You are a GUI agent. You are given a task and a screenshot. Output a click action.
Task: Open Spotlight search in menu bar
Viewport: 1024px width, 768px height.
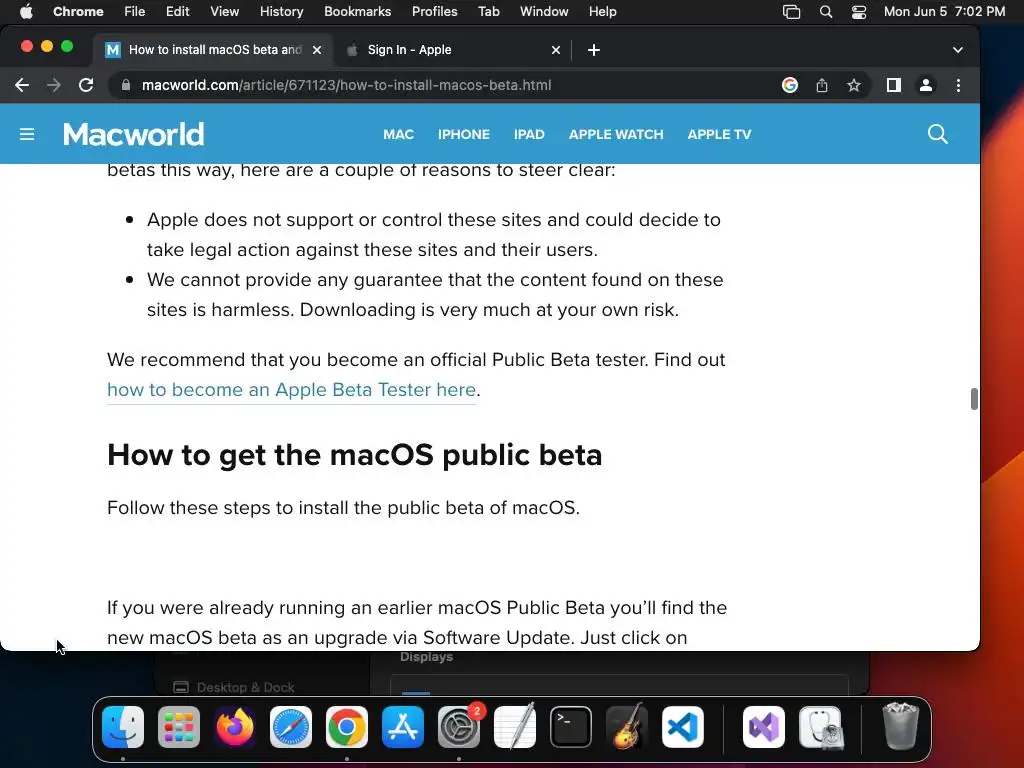825,12
